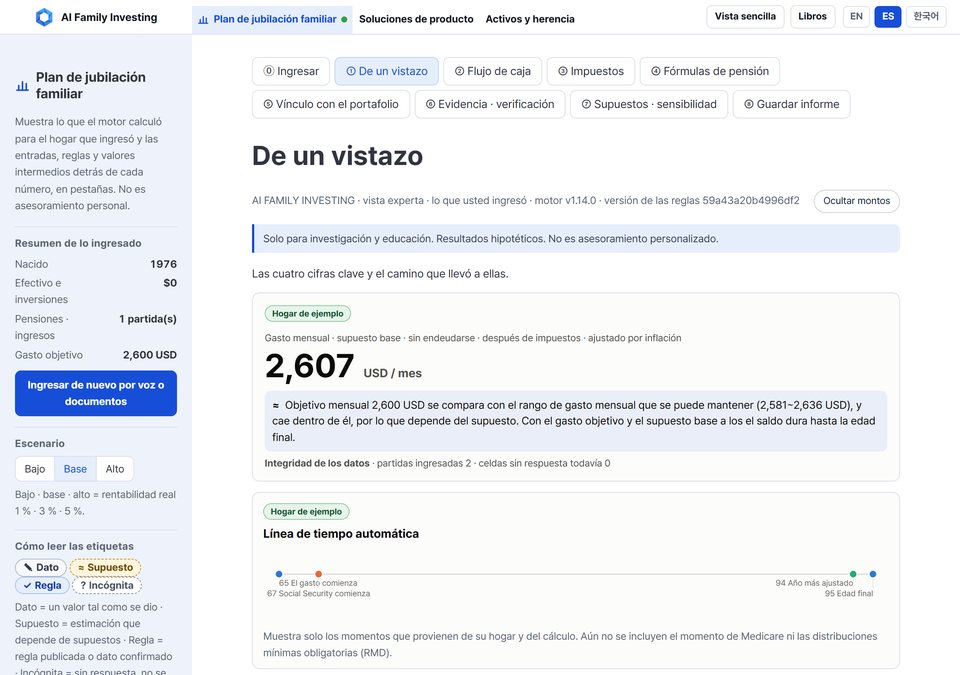Open the Supuestos · sensibilidad tab
Screen dimensions: 960x675
(x=649, y=104)
